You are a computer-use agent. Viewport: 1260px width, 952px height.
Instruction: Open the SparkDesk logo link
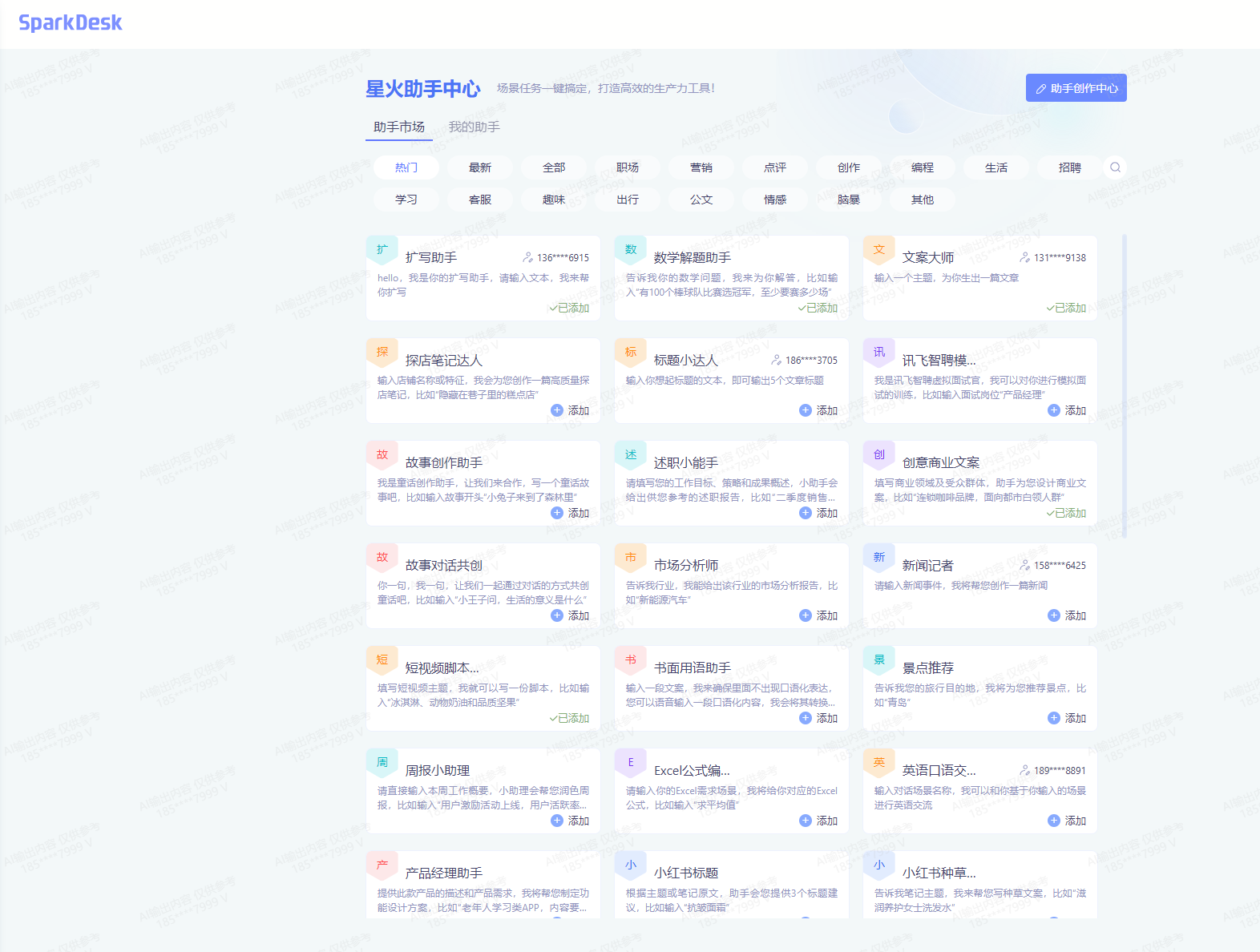coord(71,22)
